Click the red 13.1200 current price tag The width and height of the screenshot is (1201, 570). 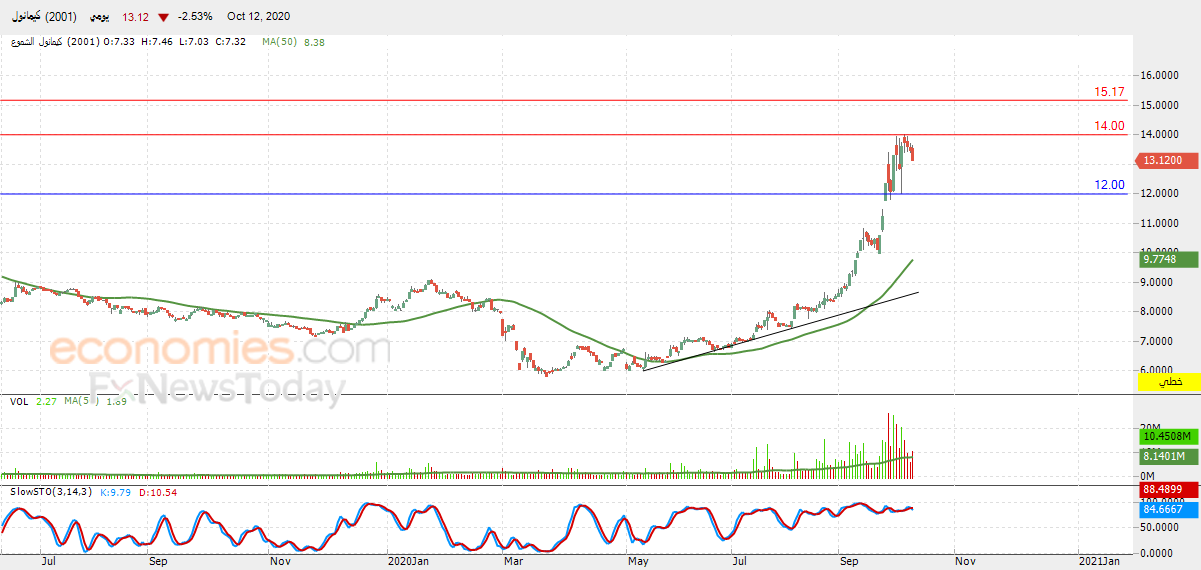[1165, 160]
